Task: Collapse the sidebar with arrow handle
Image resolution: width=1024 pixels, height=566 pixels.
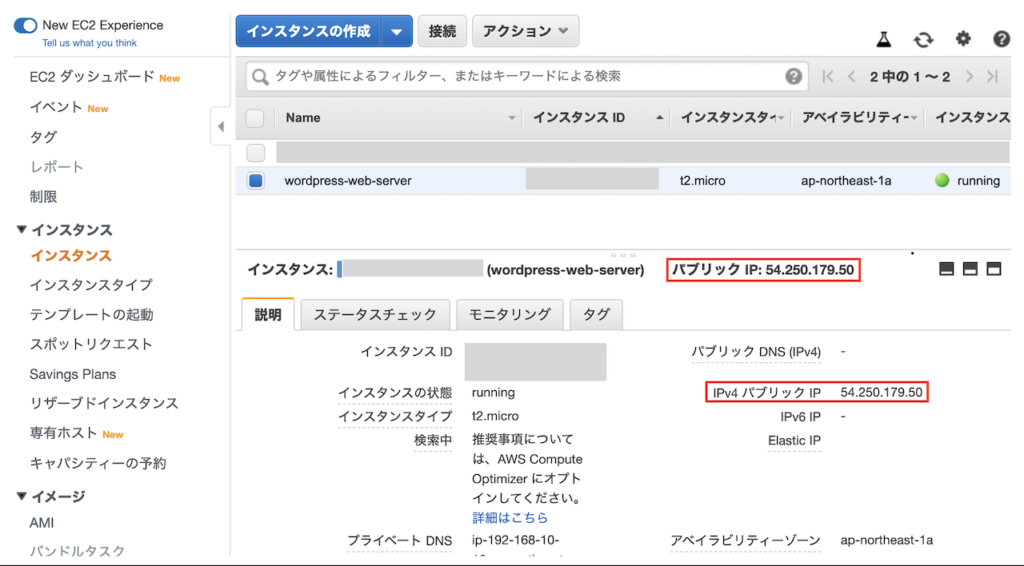Action: [x=221, y=126]
